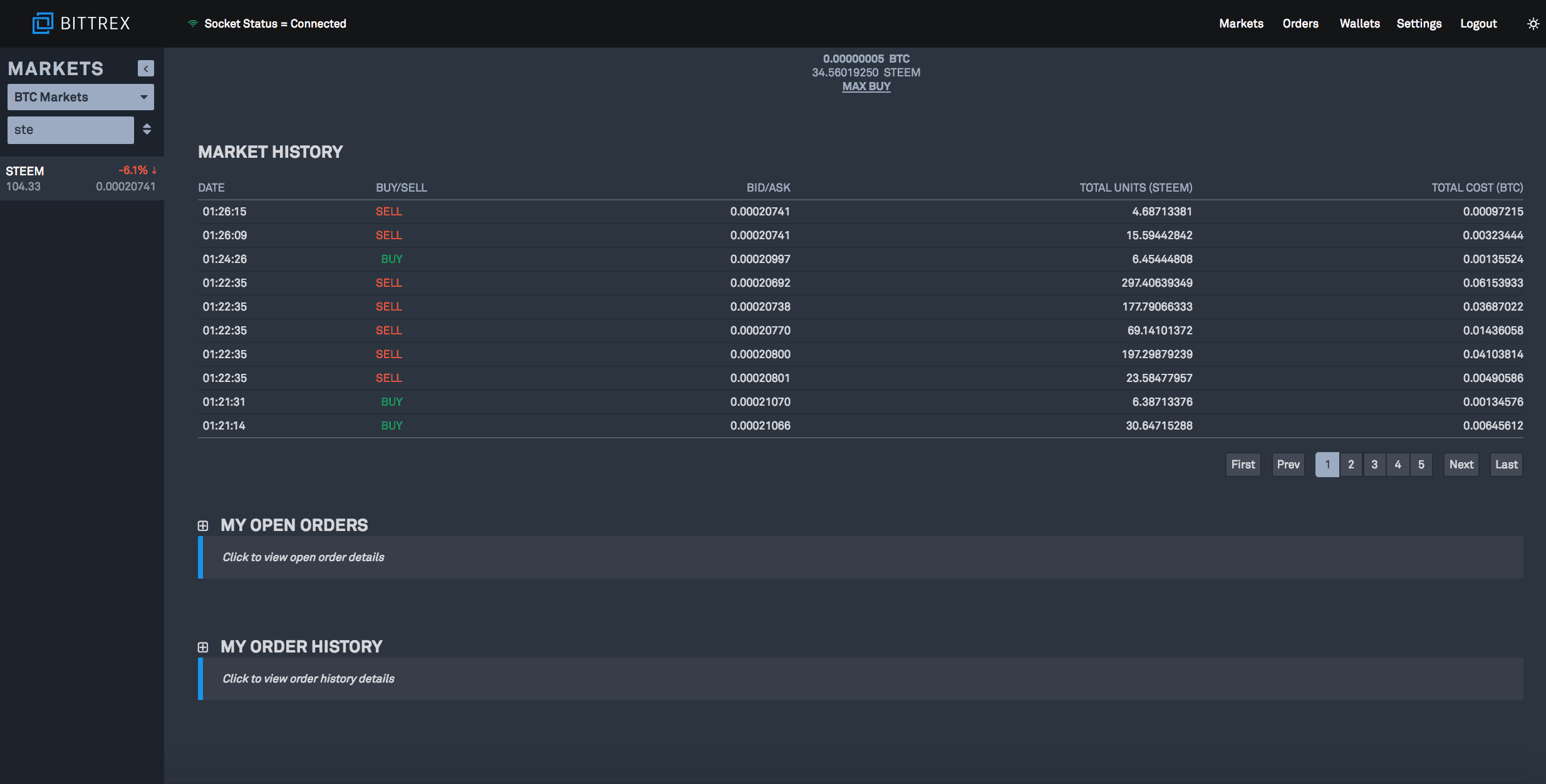Click the Orders navigation icon
The image size is (1546, 784).
(1302, 22)
